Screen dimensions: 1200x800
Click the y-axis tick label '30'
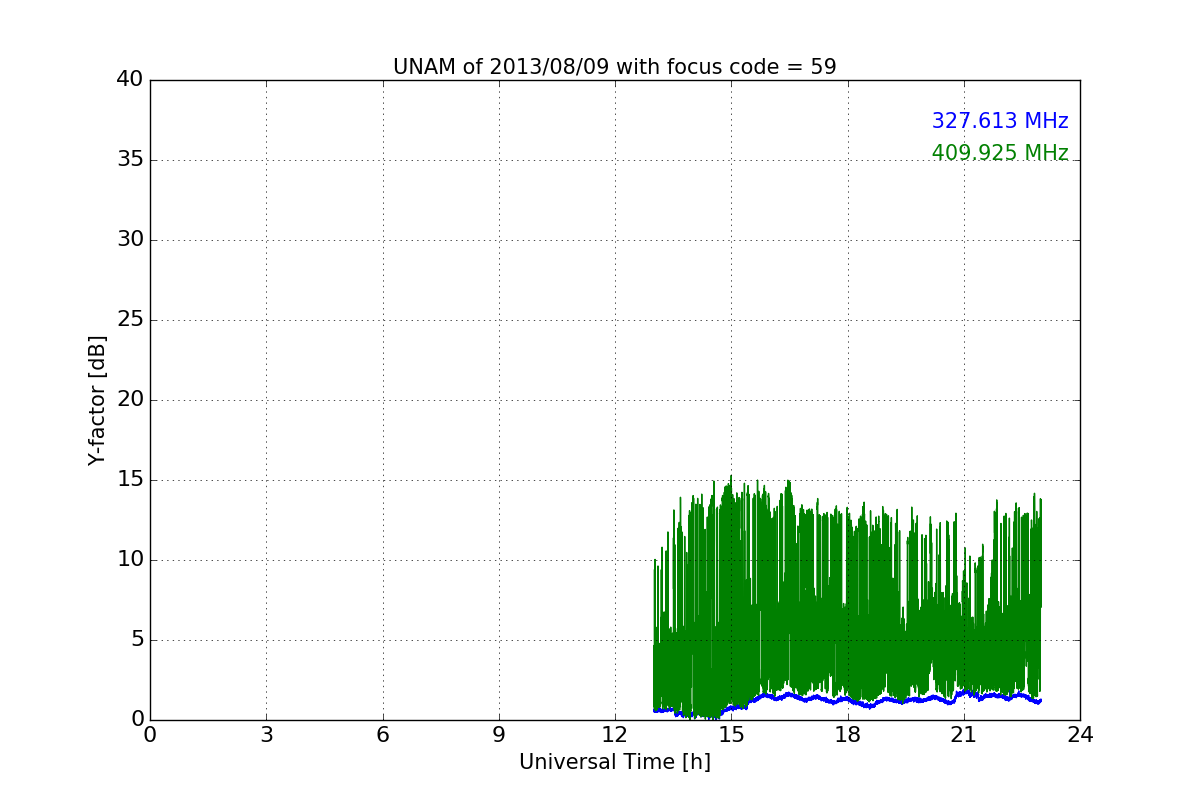(130, 240)
